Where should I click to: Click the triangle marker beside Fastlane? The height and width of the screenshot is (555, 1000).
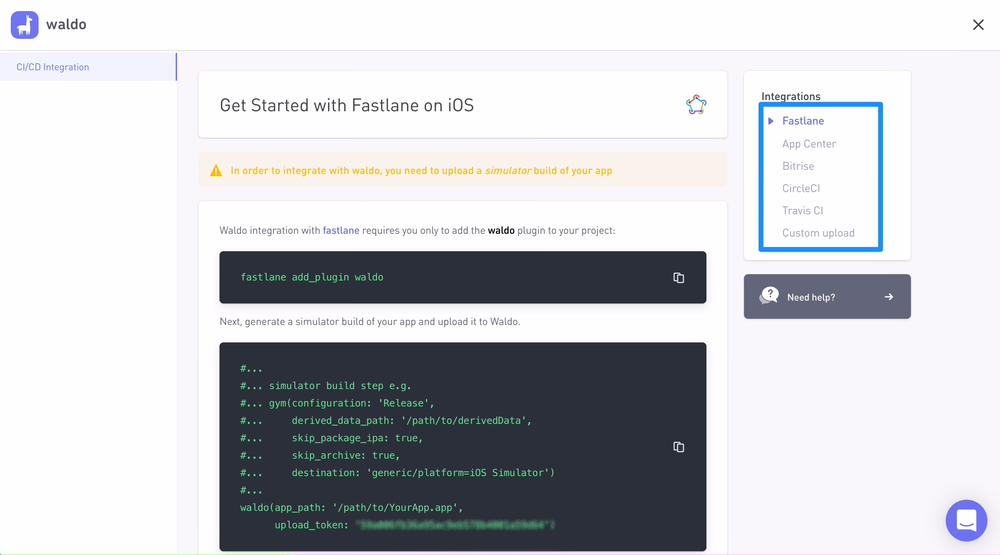770,121
